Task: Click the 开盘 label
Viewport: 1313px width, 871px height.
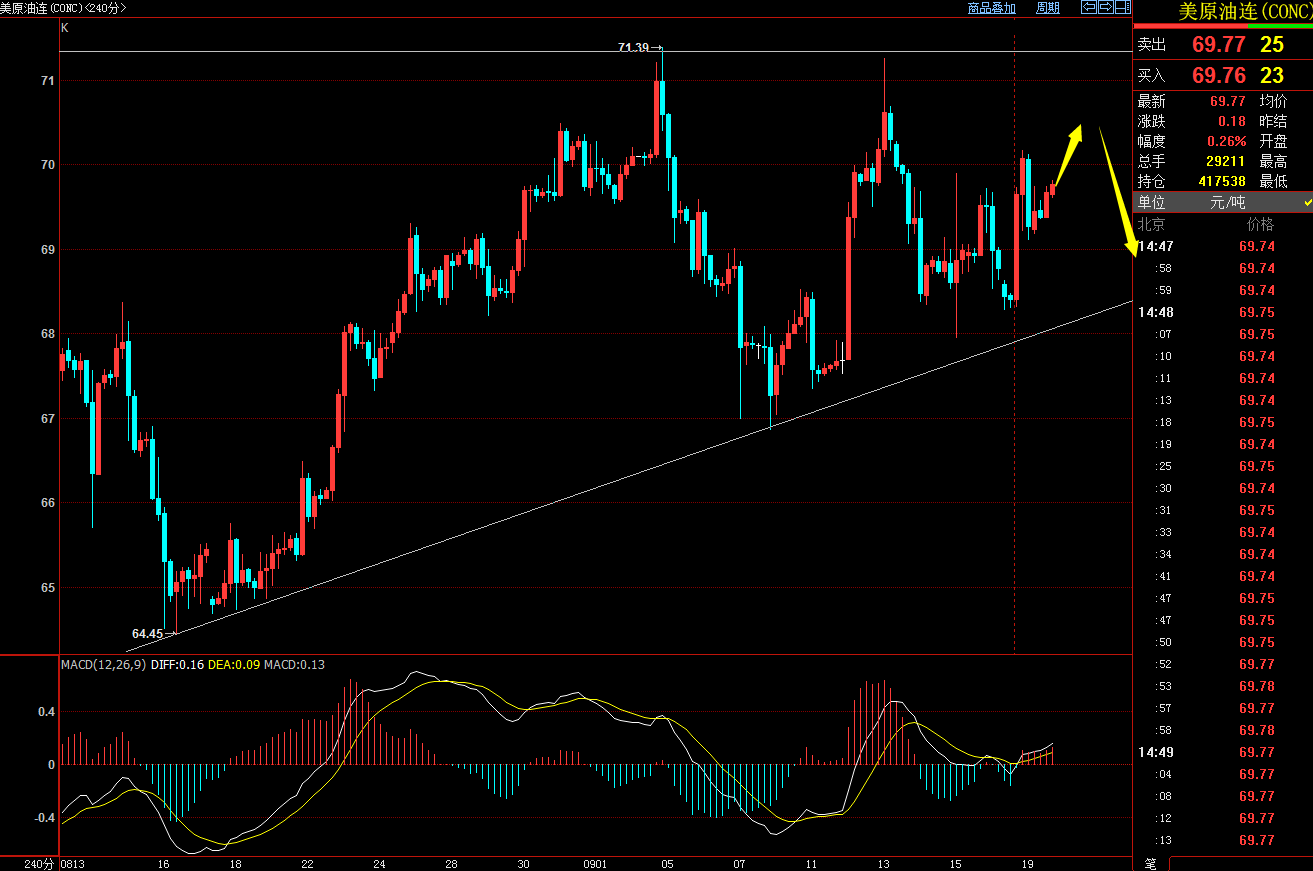Action: (x=1273, y=141)
